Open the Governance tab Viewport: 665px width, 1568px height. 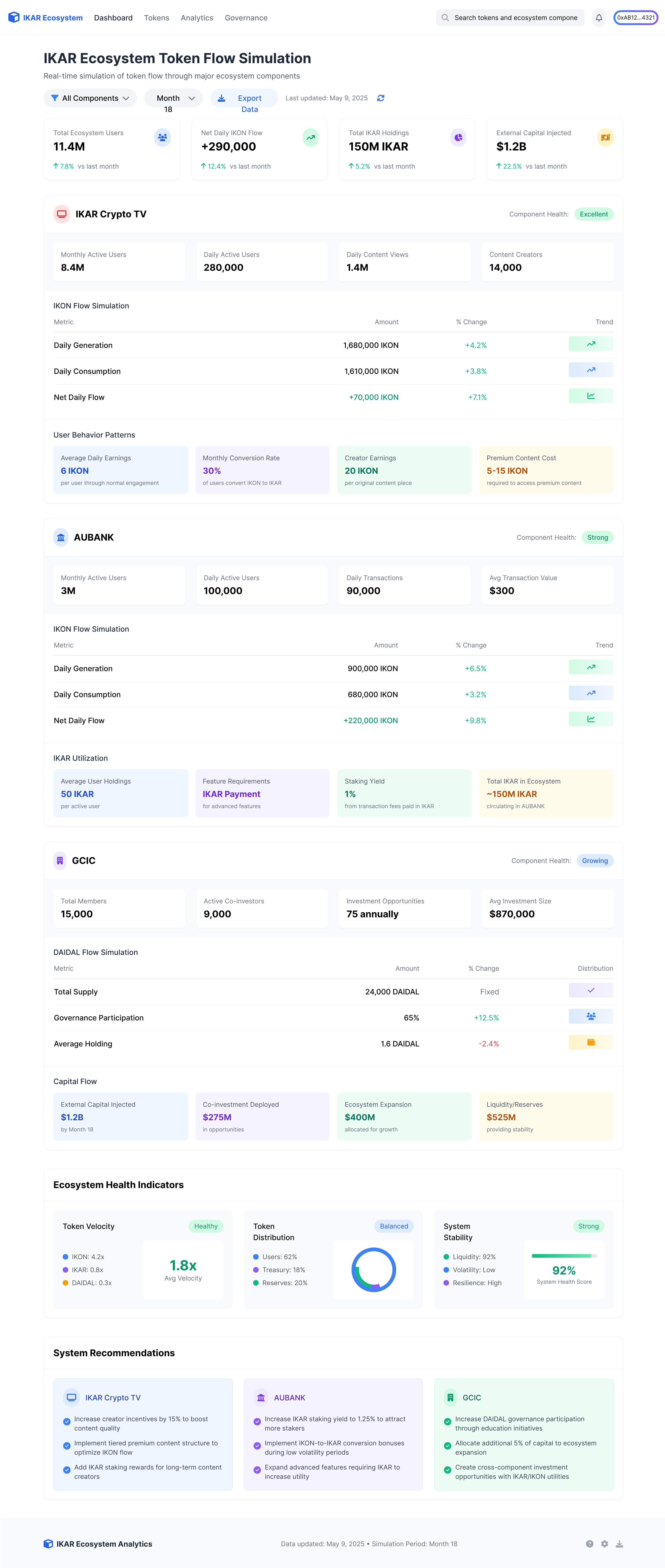click(x=246, y=18)
